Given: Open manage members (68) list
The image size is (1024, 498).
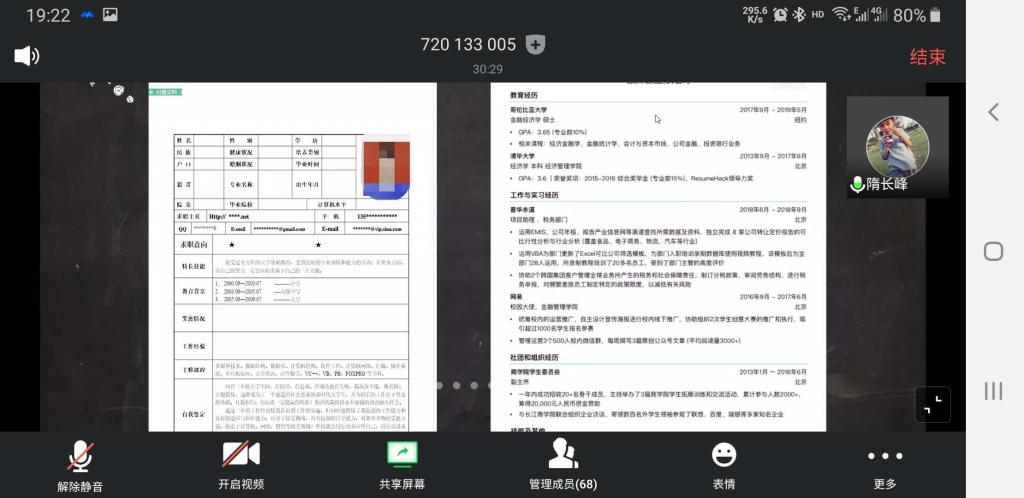Looking at the screenshot, I should point(562,464).
